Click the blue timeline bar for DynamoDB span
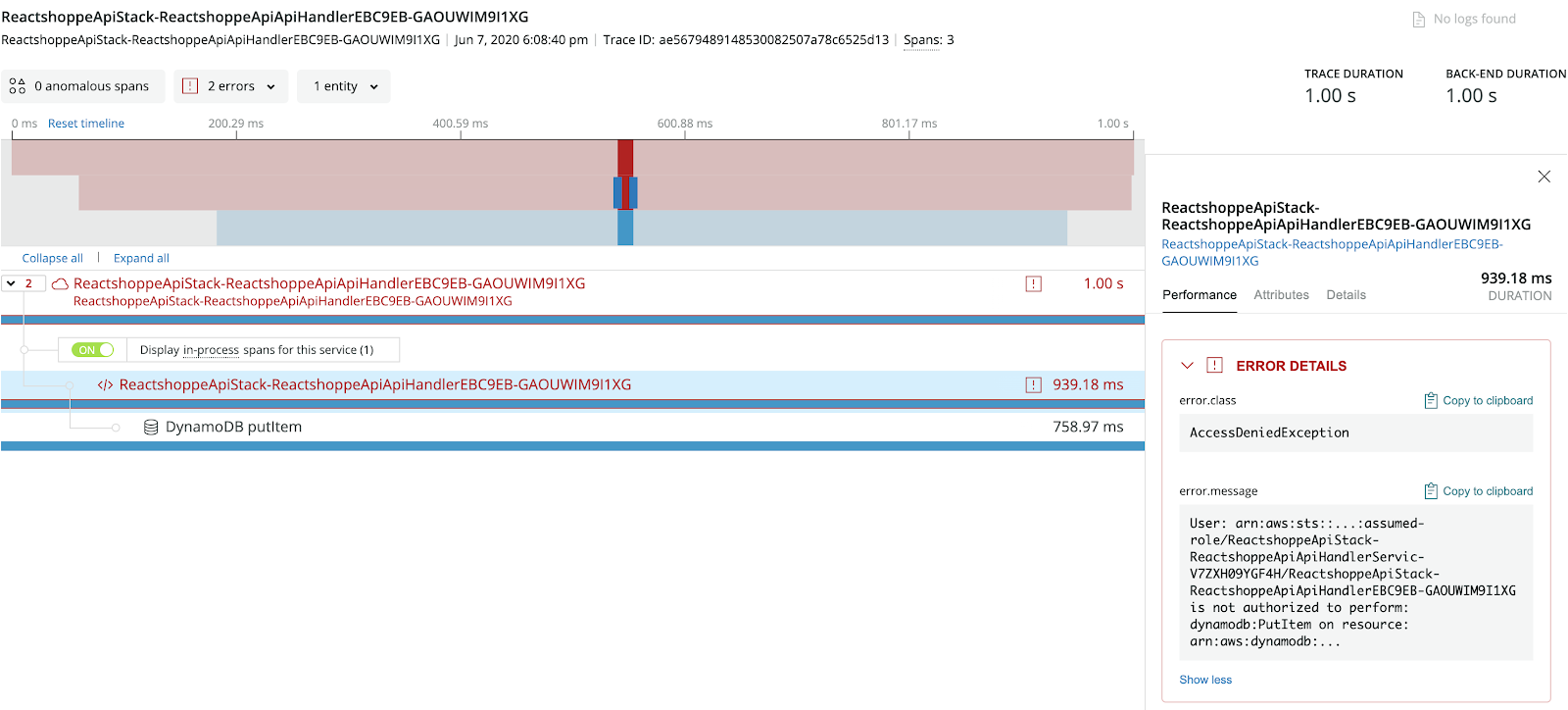This screenshot has width=1568, height=710. (x=642, y=228)
